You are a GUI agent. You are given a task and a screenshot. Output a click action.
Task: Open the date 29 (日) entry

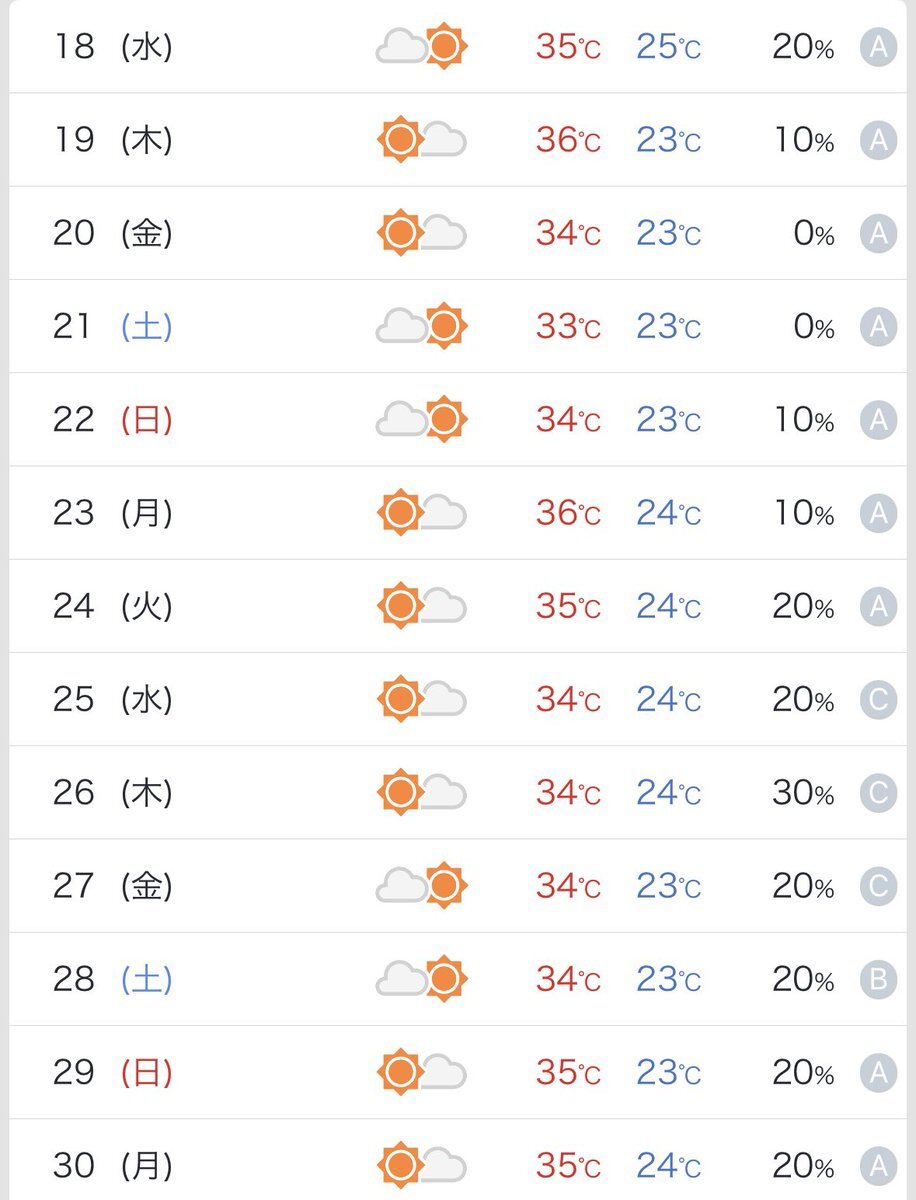point(113,1073)
